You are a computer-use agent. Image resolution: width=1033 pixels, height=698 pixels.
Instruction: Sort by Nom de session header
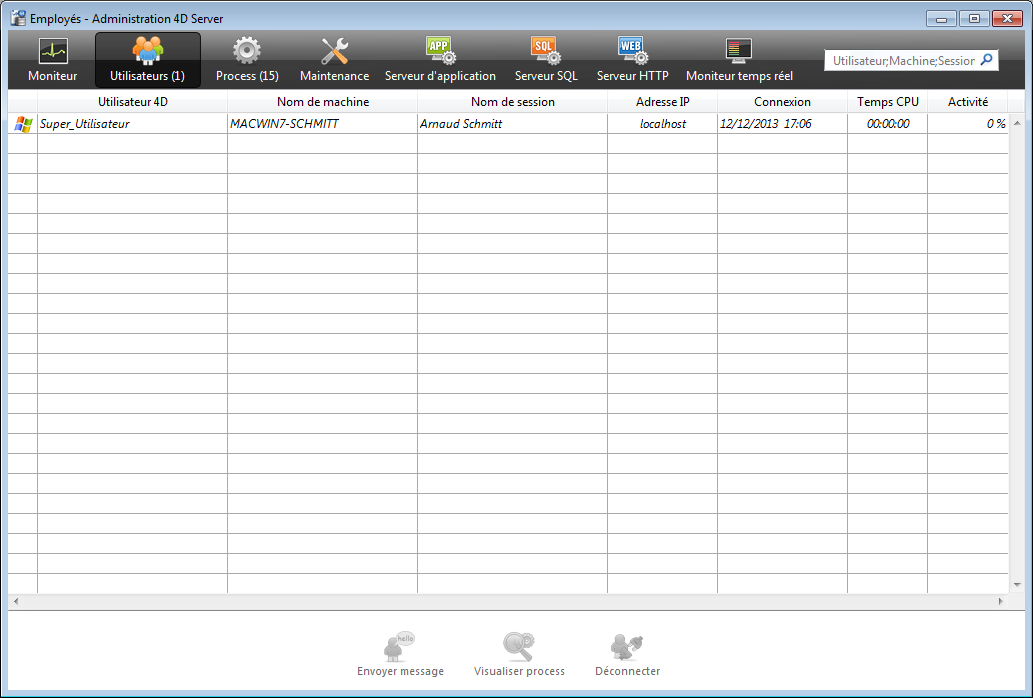tap(512, 102)
